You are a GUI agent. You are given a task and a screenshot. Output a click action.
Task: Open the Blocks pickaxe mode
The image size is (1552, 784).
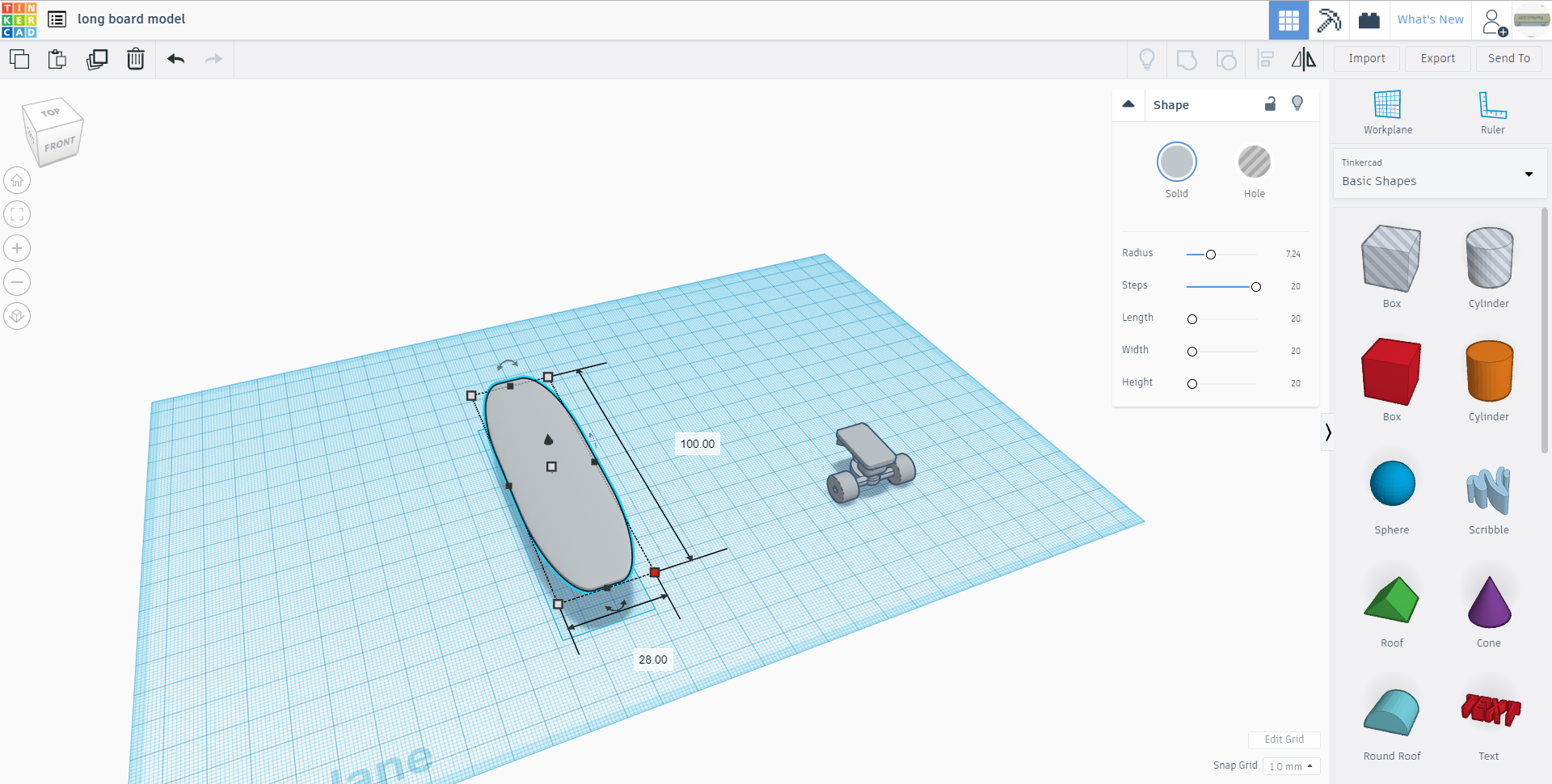pyautogui.click(x=1329, y=19)
